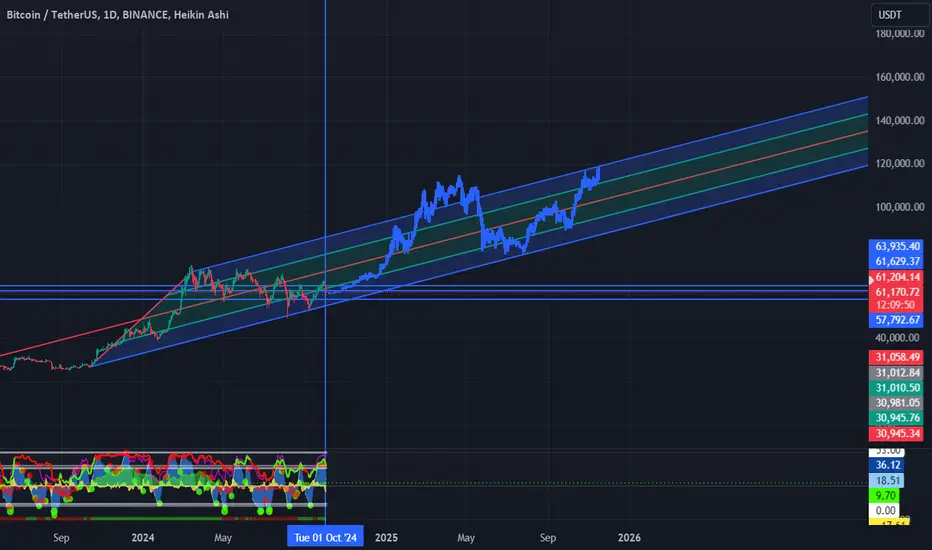This screenshot has width=932, height=550.
Task: Click the 12:09:50 countdown timer
Action: 896,305
